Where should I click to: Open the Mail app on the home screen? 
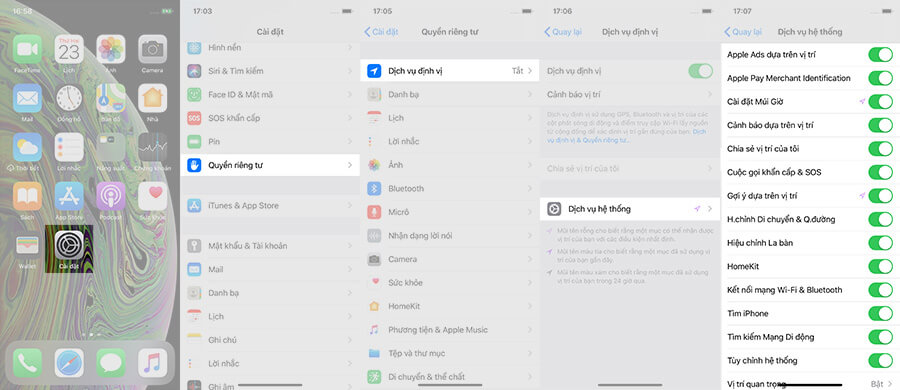point(27,98)
